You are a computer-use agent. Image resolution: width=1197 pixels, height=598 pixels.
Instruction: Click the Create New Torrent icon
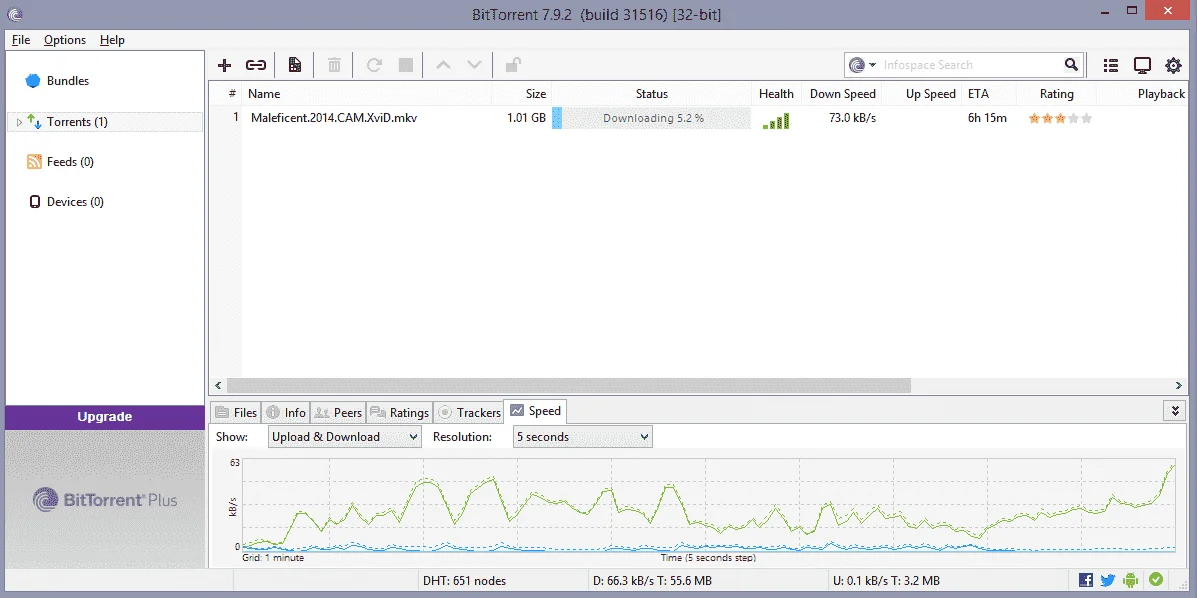click(x=295, y=65)
